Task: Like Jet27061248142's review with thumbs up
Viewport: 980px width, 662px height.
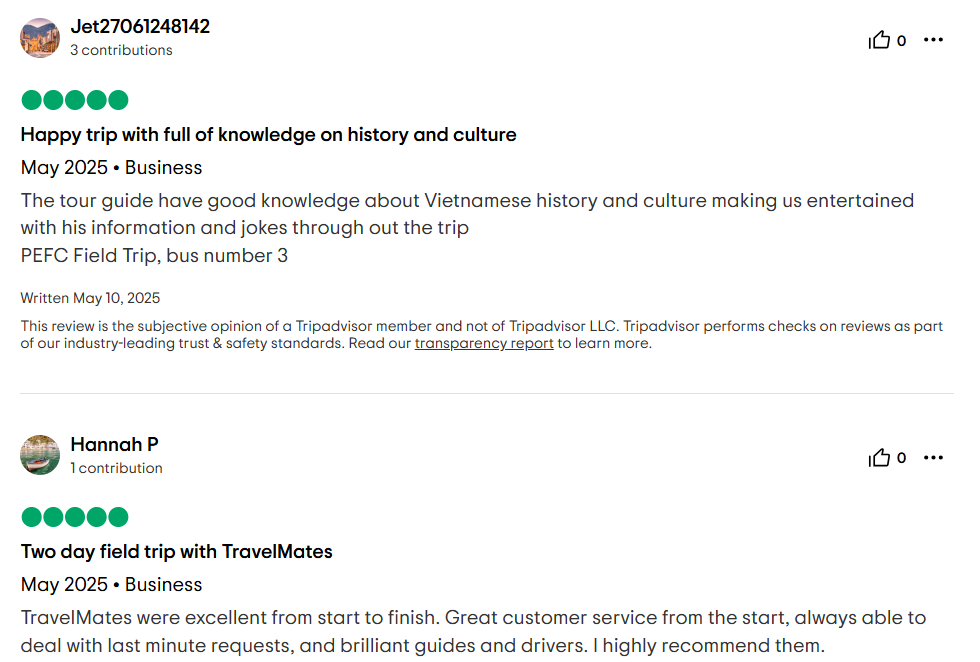Action: tap(879, 40)
